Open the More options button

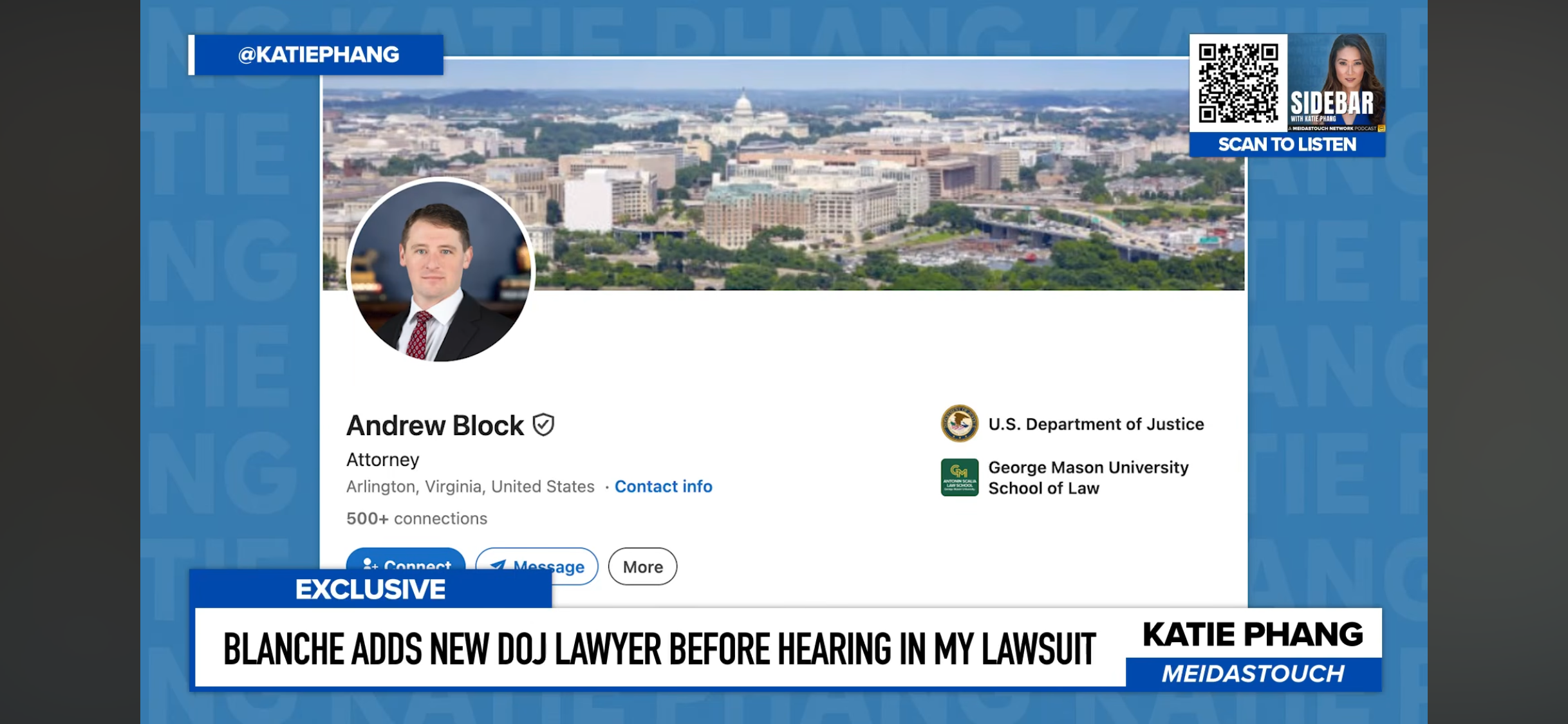pyautogui.click(x=642, y=566)
